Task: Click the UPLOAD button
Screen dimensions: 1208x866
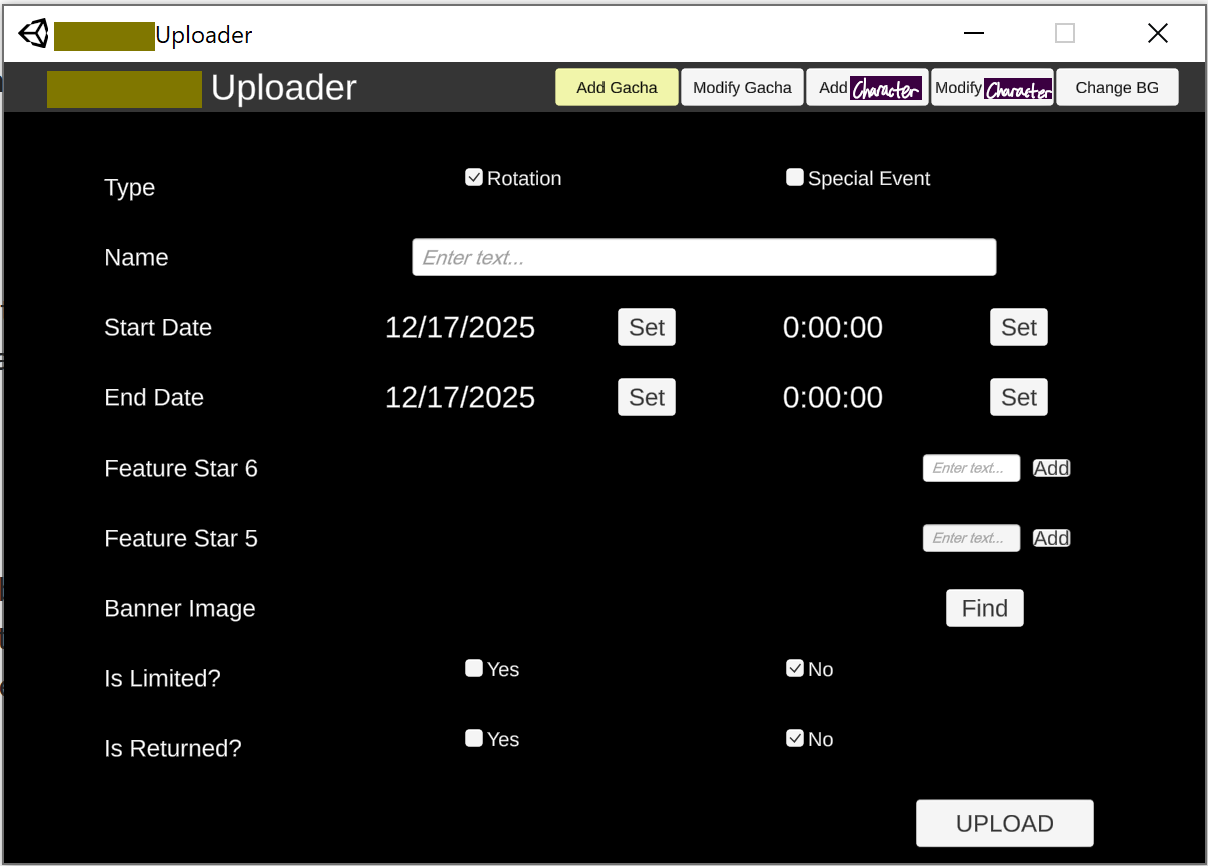Action: pos(1004,823)
